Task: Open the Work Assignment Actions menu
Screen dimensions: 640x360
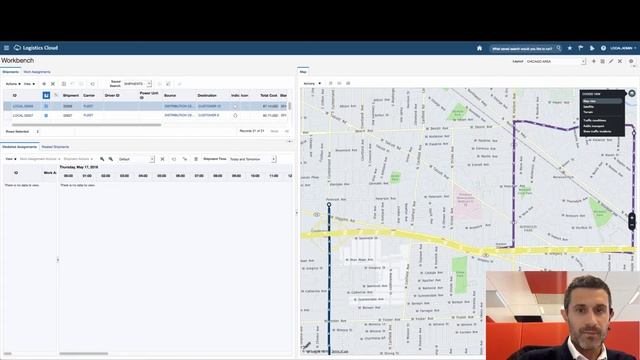Action: tap(40, 159)
